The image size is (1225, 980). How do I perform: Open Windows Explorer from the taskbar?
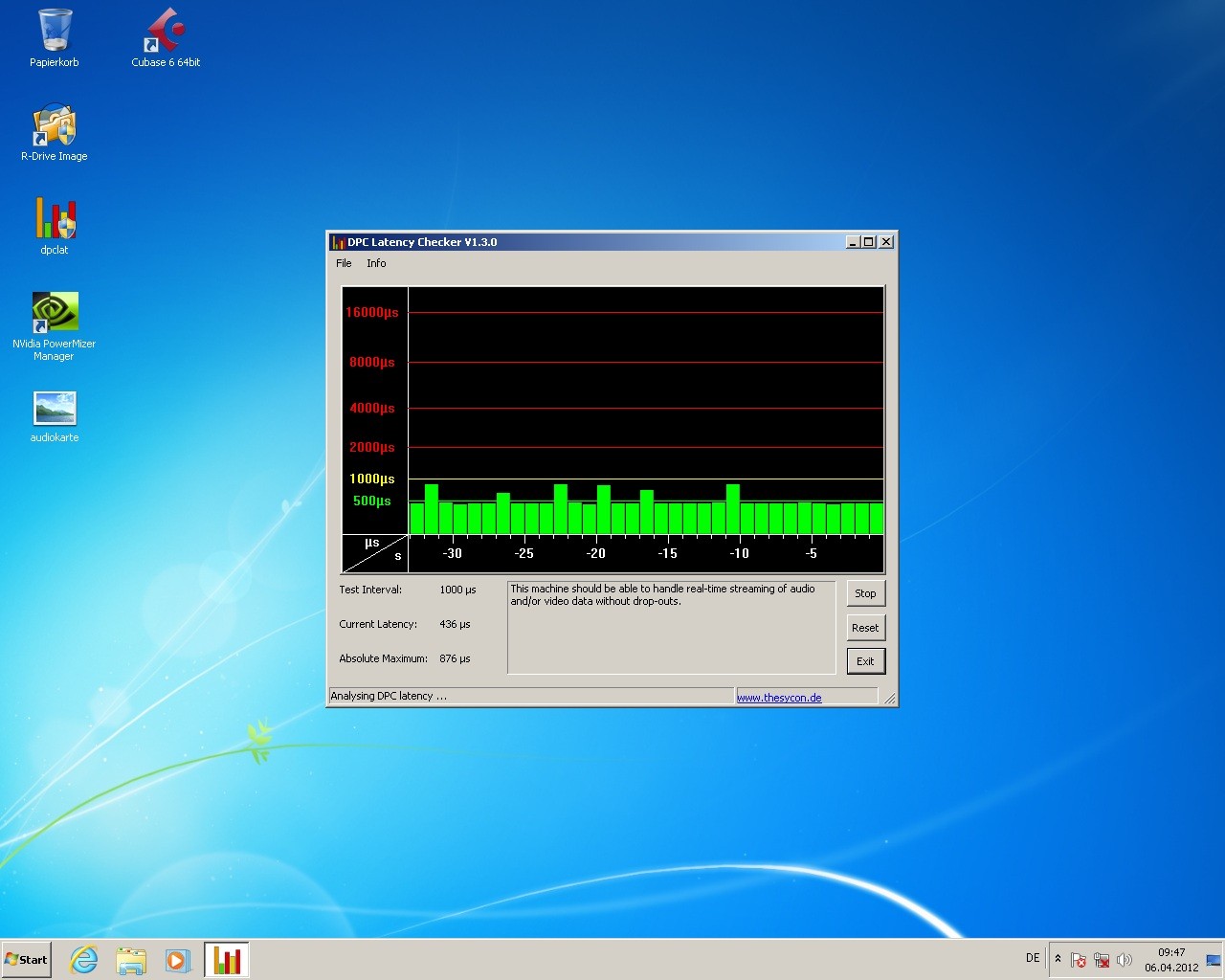(x=131, y=959)
